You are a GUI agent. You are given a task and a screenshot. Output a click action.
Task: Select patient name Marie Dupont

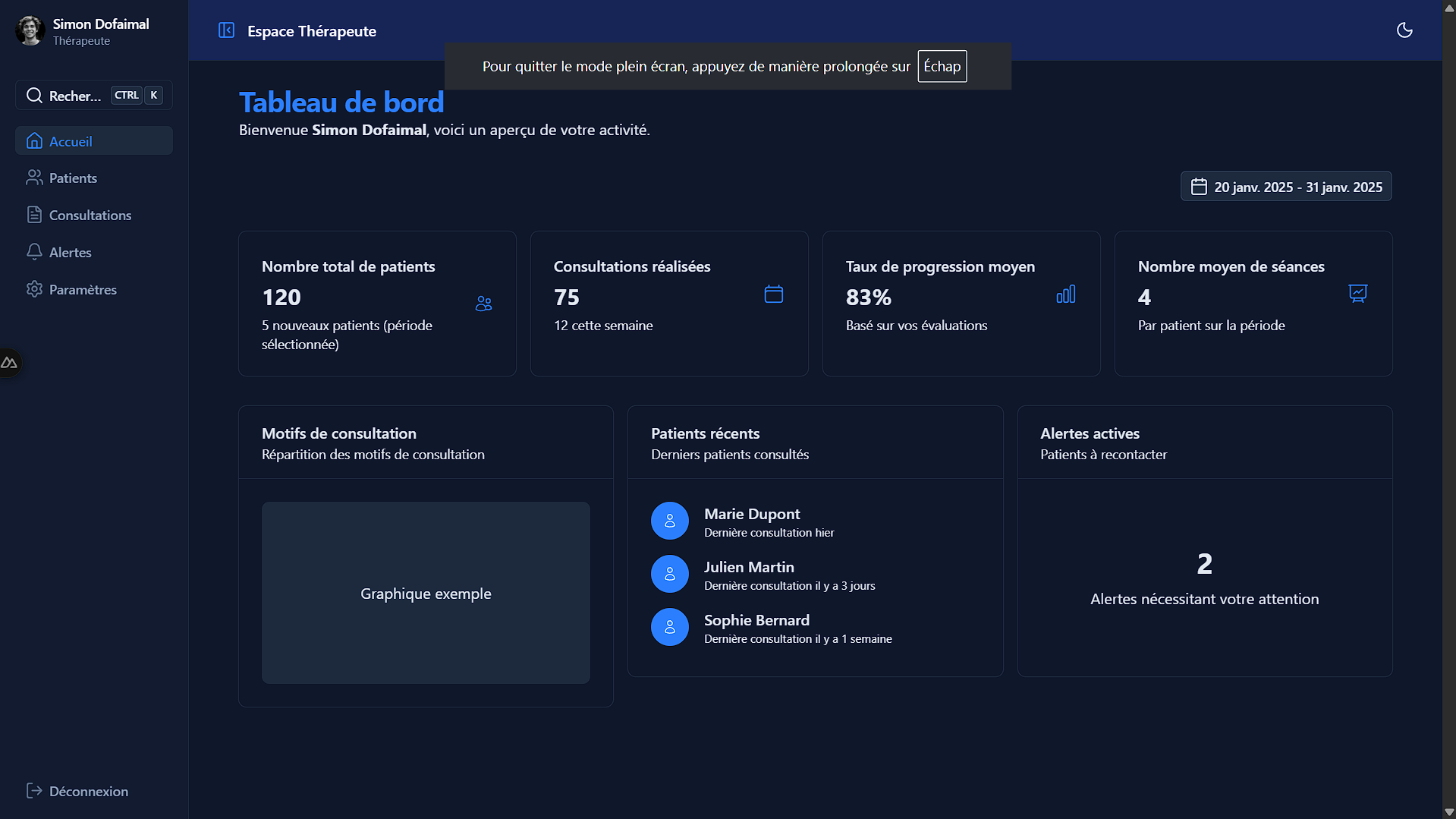[x=752, y=514]
